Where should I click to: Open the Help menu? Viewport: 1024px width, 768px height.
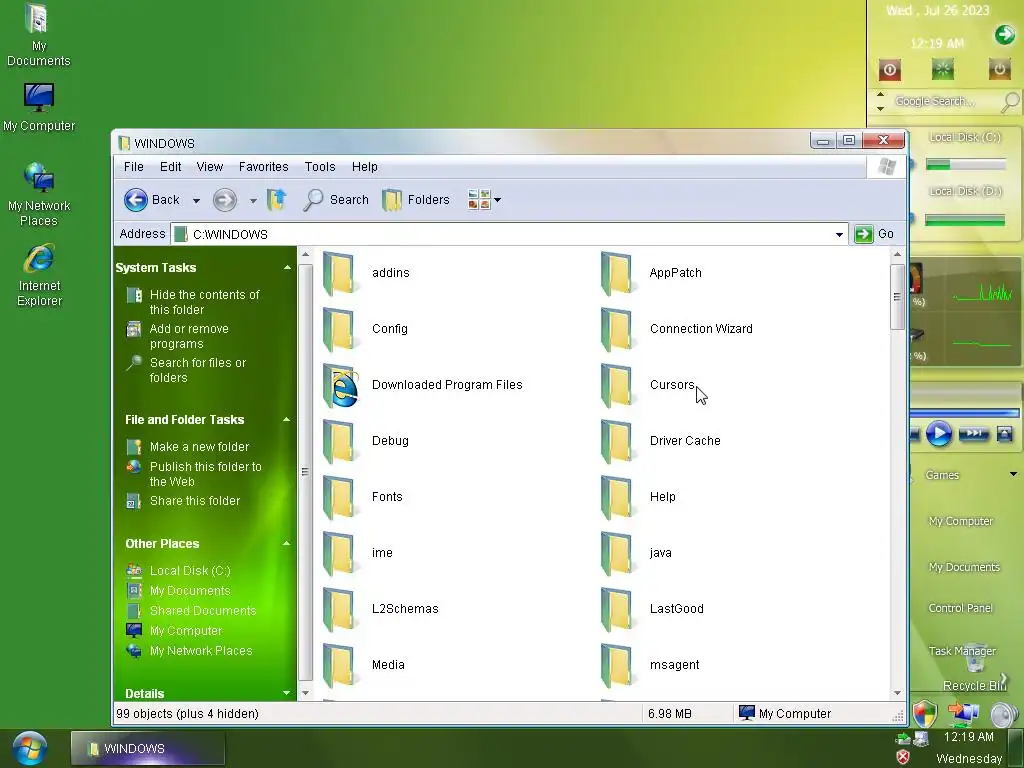pyautogui.click(x=364, y=167)
